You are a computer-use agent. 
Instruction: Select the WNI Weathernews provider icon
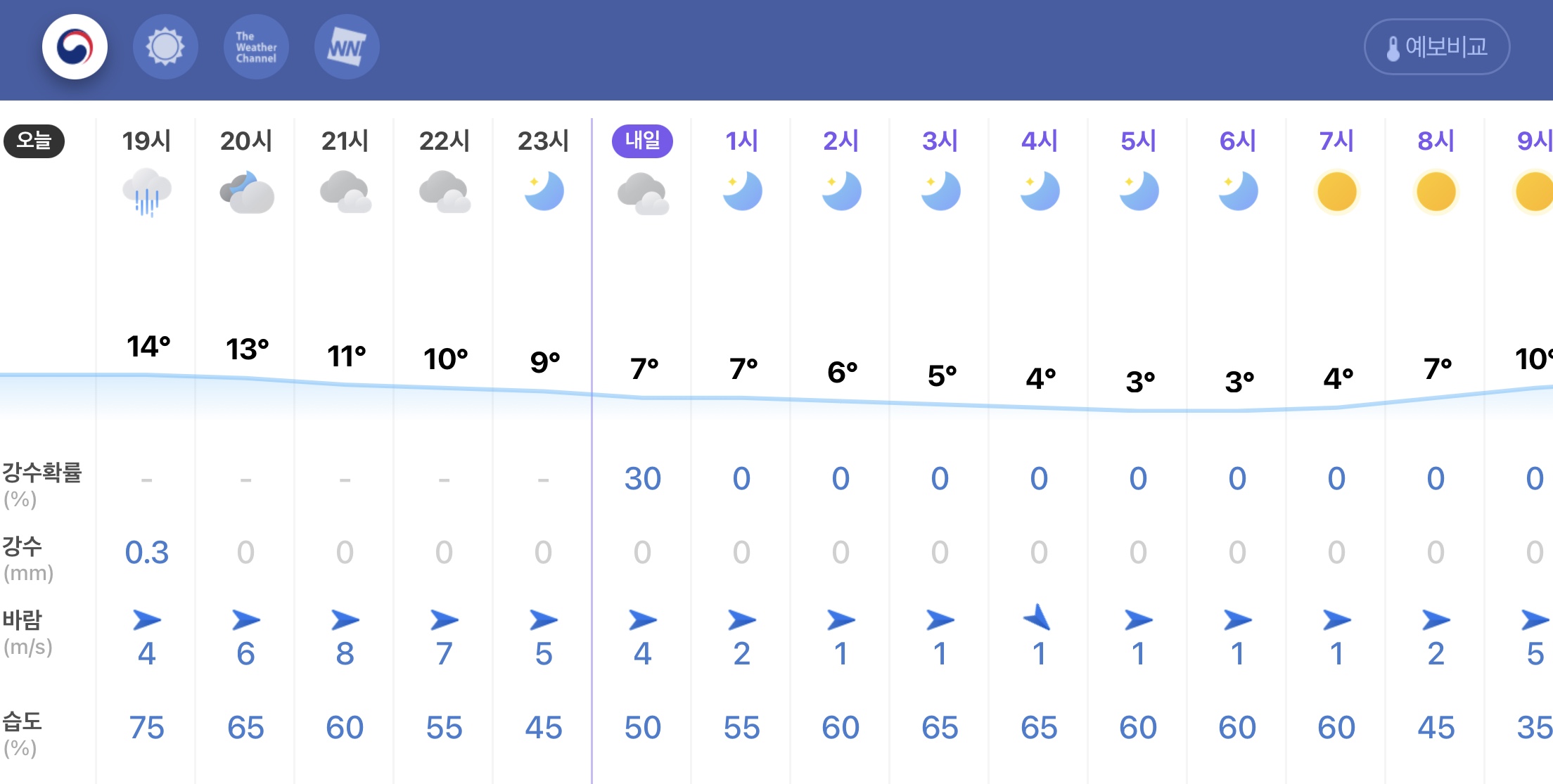point(347,47)
